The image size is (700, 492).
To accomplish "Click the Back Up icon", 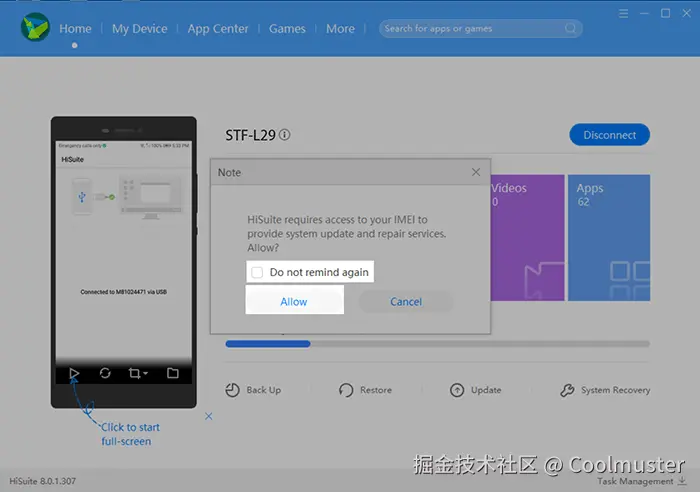I will tap(232, 390).
